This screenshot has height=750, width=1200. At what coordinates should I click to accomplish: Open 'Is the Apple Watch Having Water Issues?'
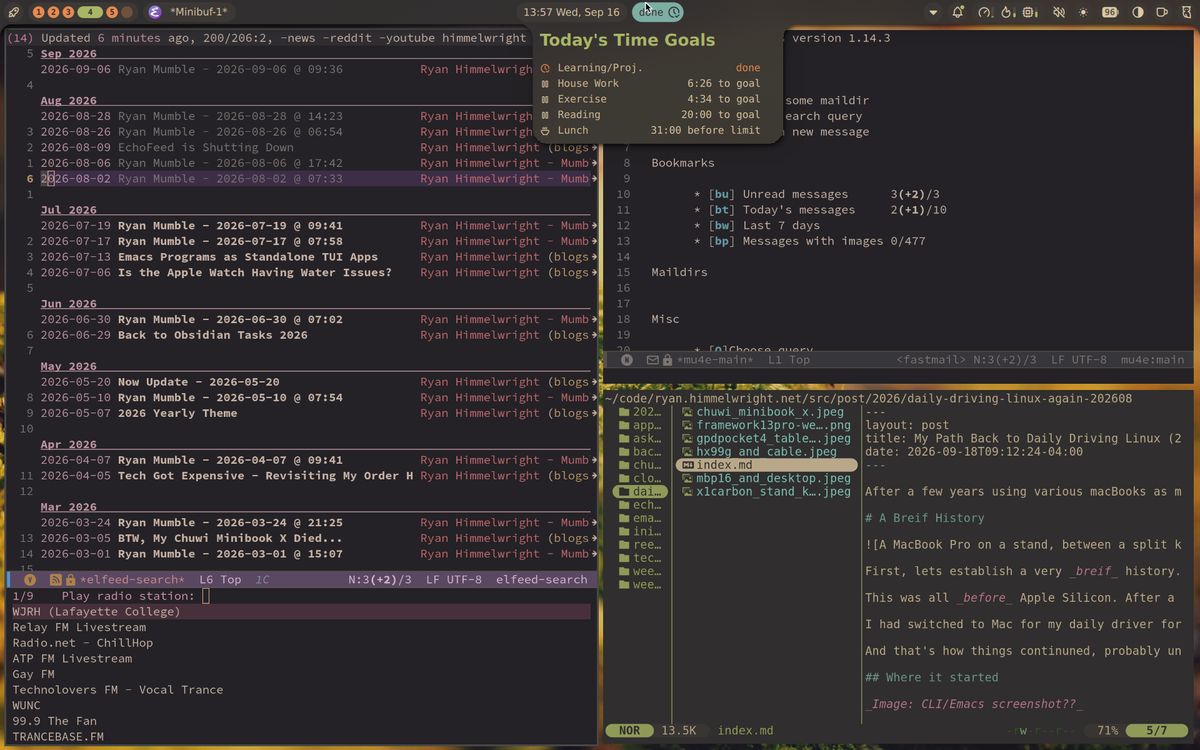pyautogui.click(x=255, y=272)
